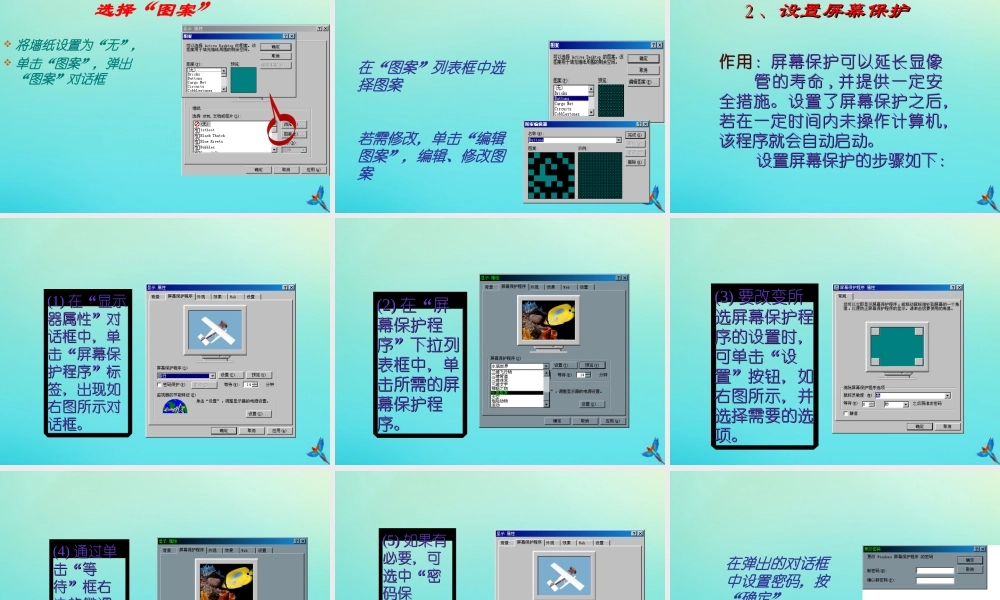The height and width of the screenshot is (600, 1000).
Task: Click the dotted pattern preview in the second slide's 图案 dialog
Action: point(610,101)
